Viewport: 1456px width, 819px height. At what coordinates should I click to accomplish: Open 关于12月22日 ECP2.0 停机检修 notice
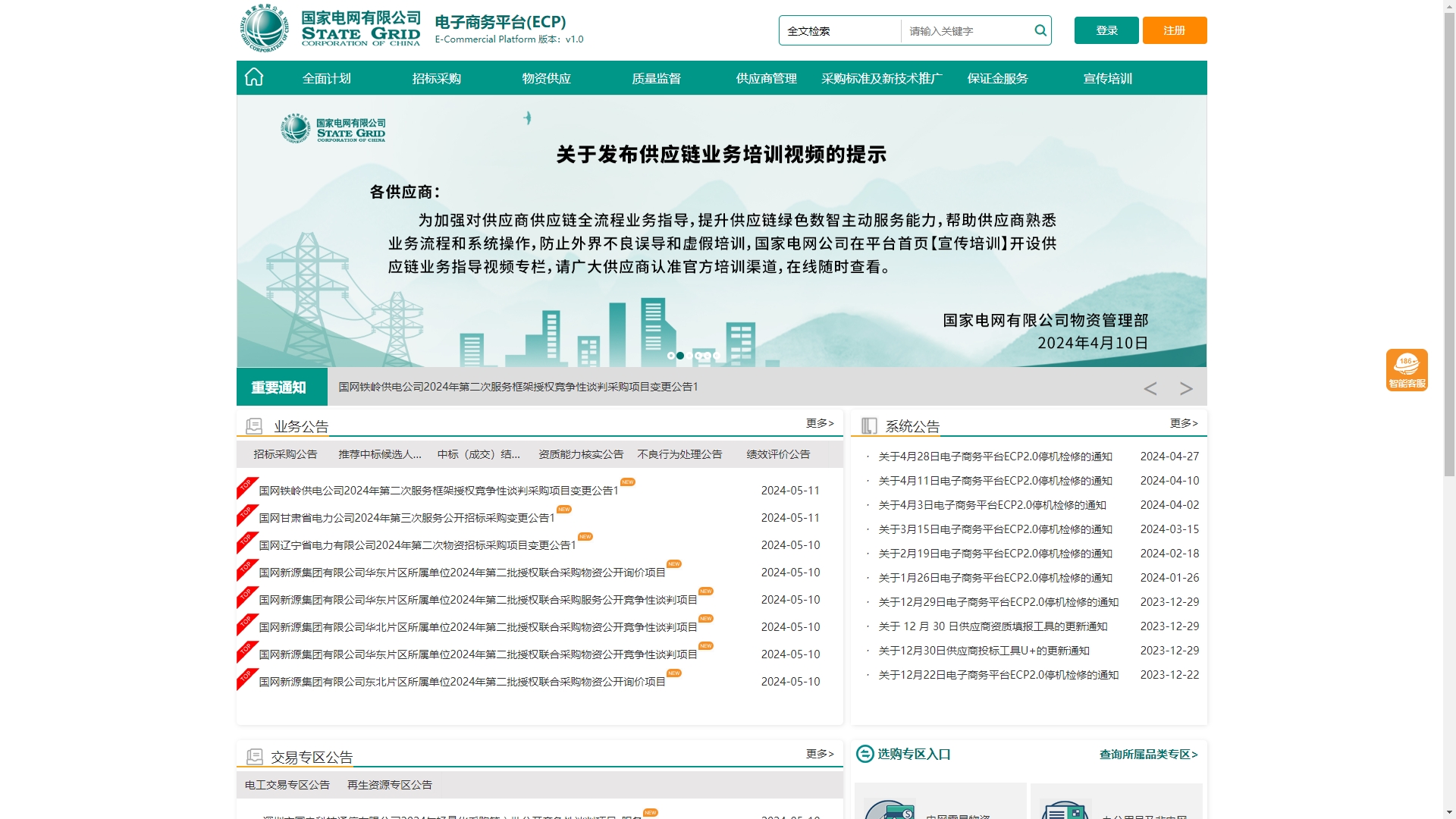click(x=999, y=675)
